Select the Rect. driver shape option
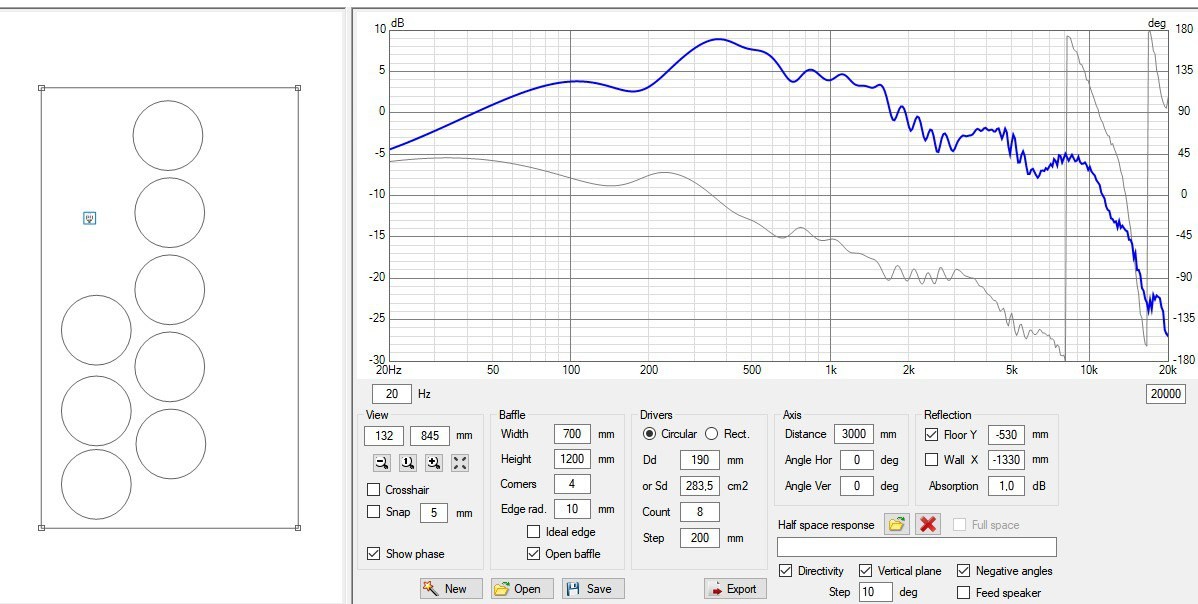The height and width of the screenshot is (604, 1198). (712, 434)
